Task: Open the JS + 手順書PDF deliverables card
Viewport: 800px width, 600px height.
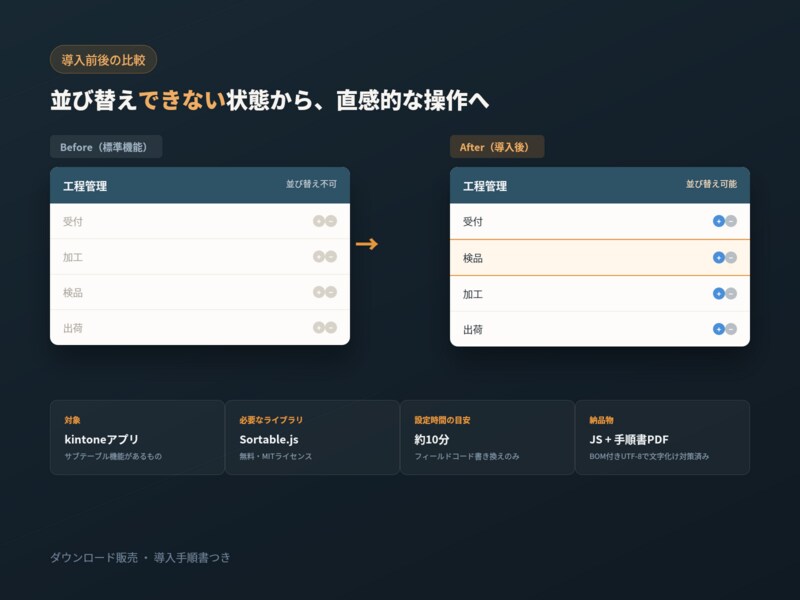Action: click(662, 437)
